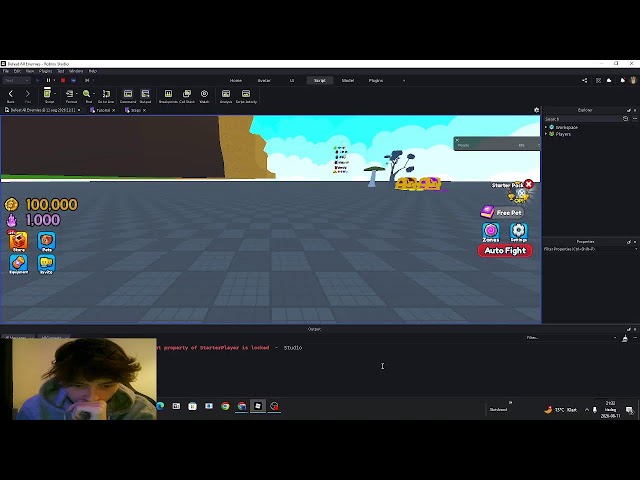This screenshot has height=480, width=640.
Task: Open Google Chrome from the taskbar
Action: click(x=225, y=406)
